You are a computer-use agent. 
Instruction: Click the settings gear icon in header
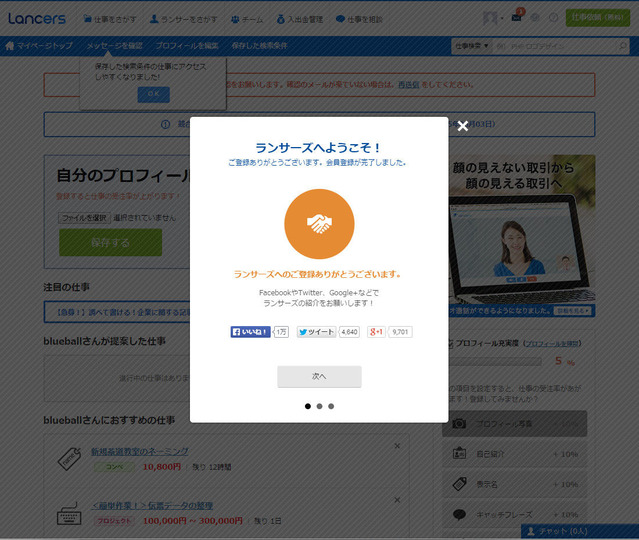[x=535, y=18]
